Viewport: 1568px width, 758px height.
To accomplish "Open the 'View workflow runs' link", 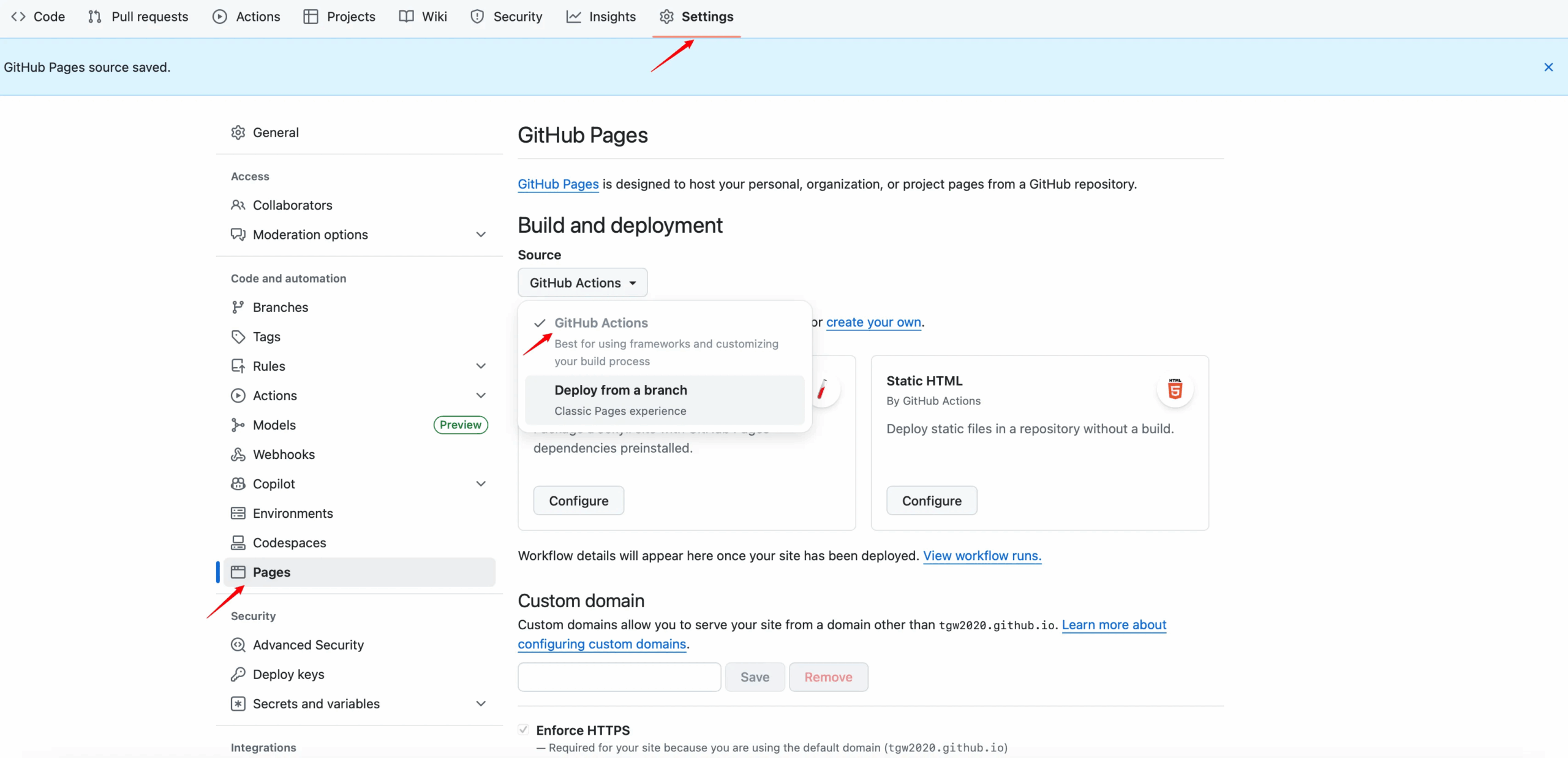I will coord(982,556).
